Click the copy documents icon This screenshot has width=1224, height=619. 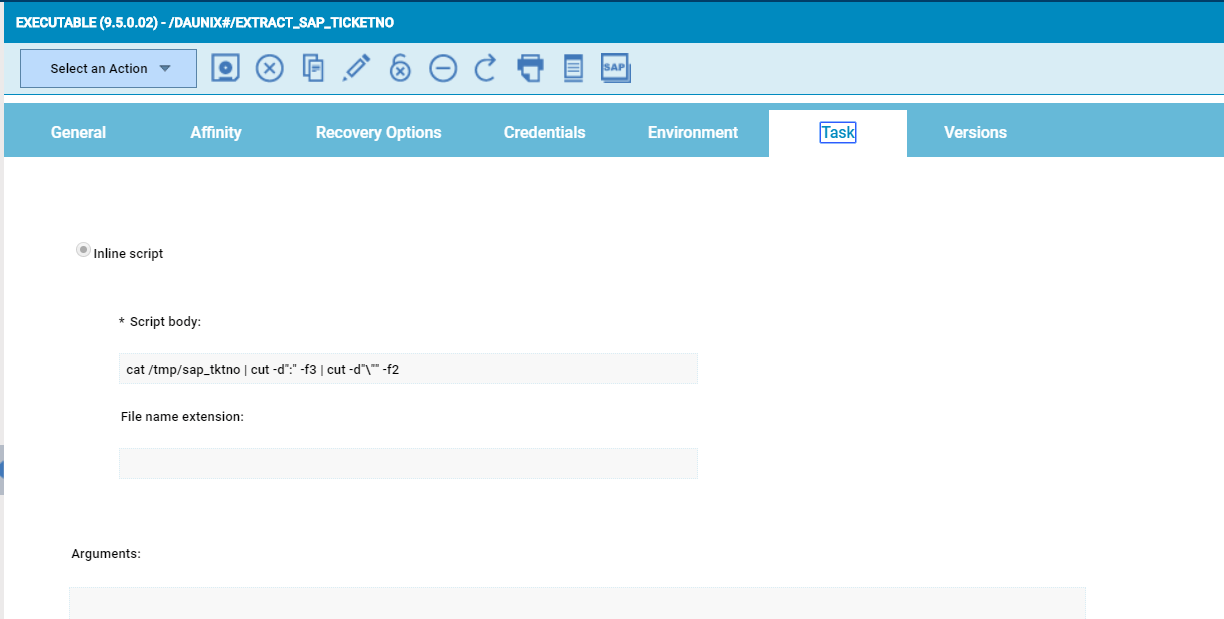pyautogui.click(x=313, y=68)
